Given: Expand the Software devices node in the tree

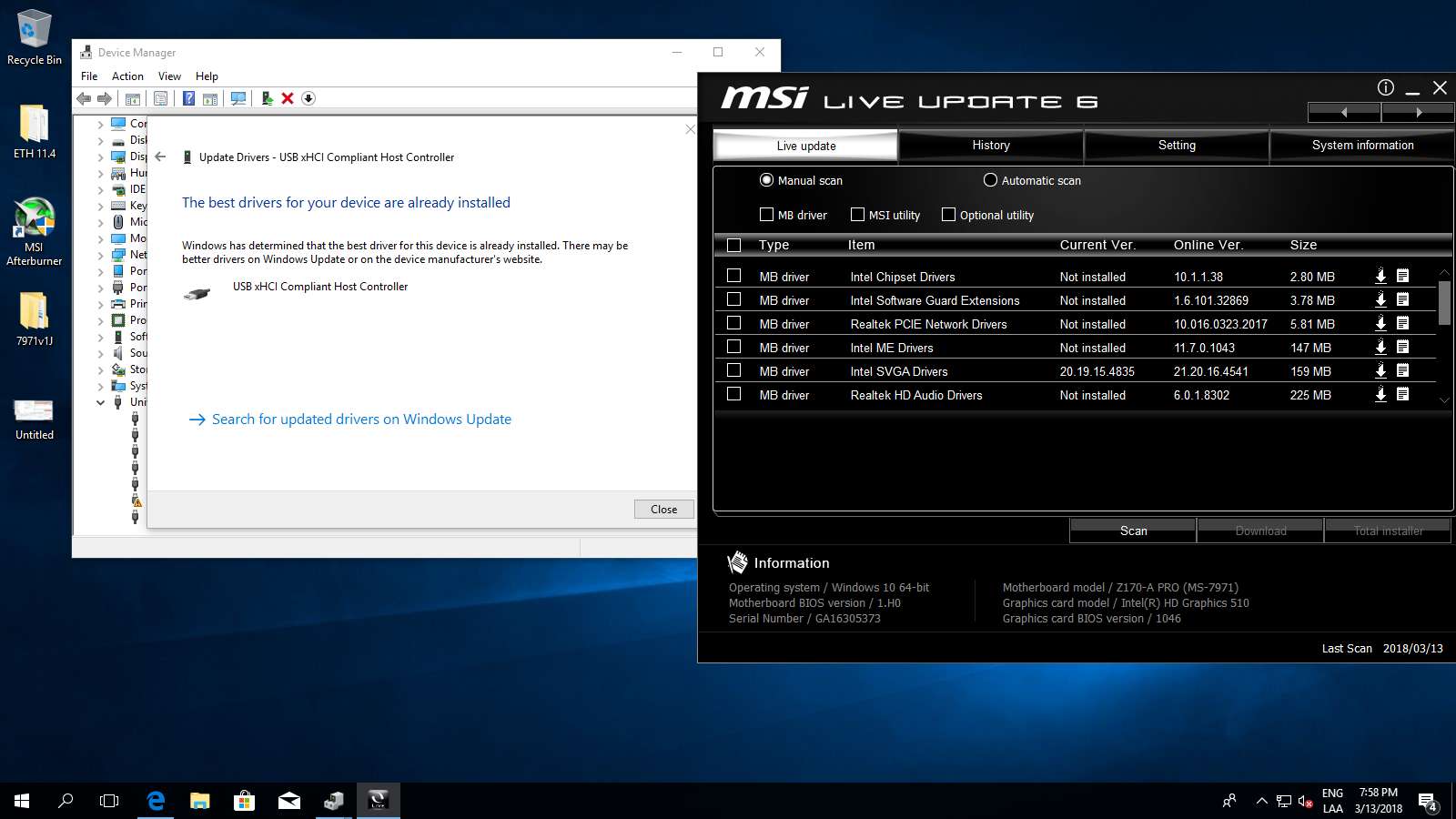Looking at the screenshot, I should point(100,337).
